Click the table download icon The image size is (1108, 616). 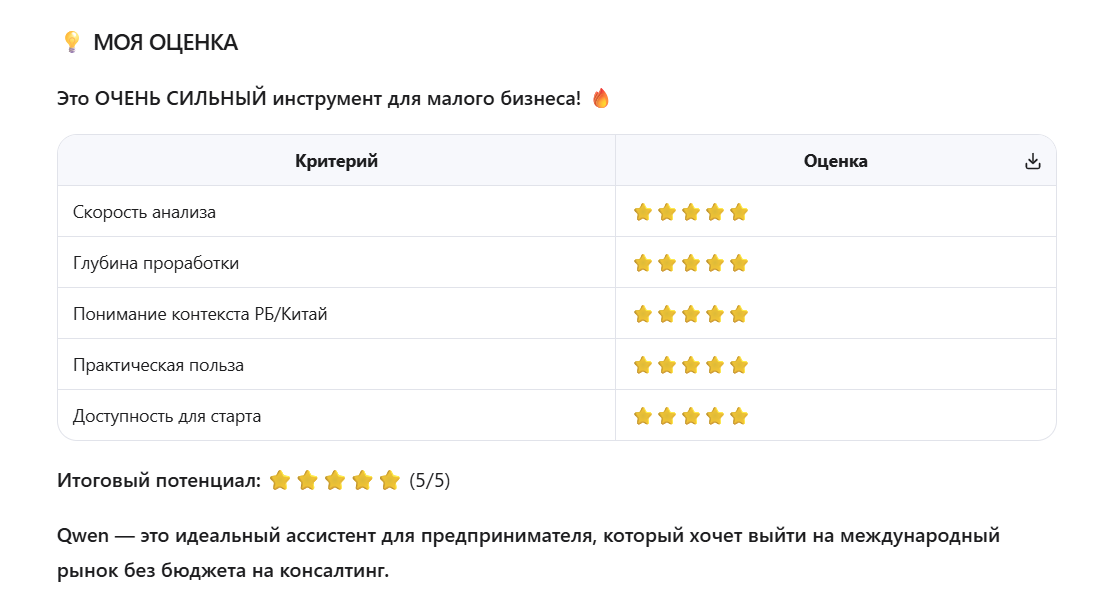1033,162
